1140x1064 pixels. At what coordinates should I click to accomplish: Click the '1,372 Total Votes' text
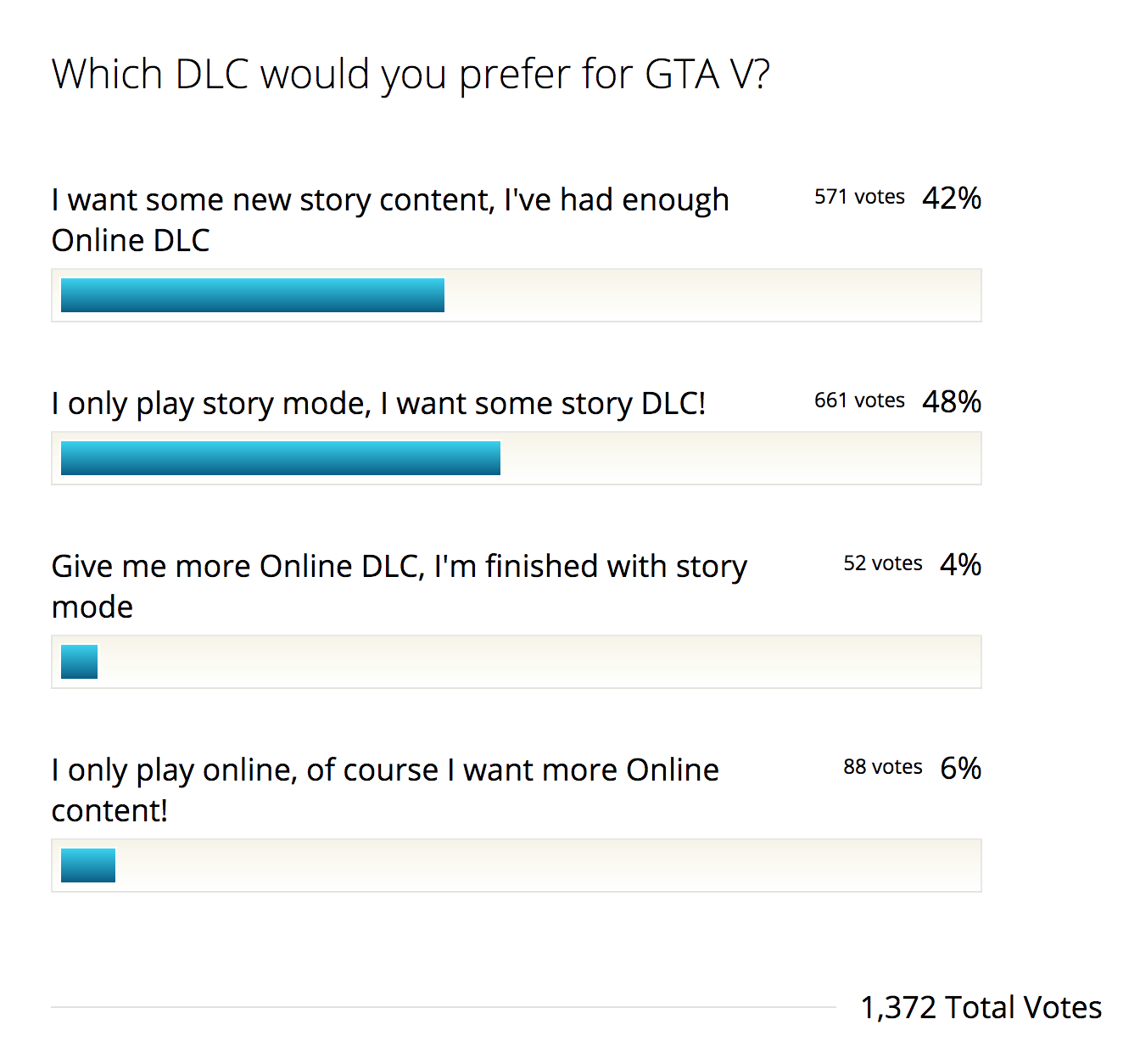coord(981,1007)
